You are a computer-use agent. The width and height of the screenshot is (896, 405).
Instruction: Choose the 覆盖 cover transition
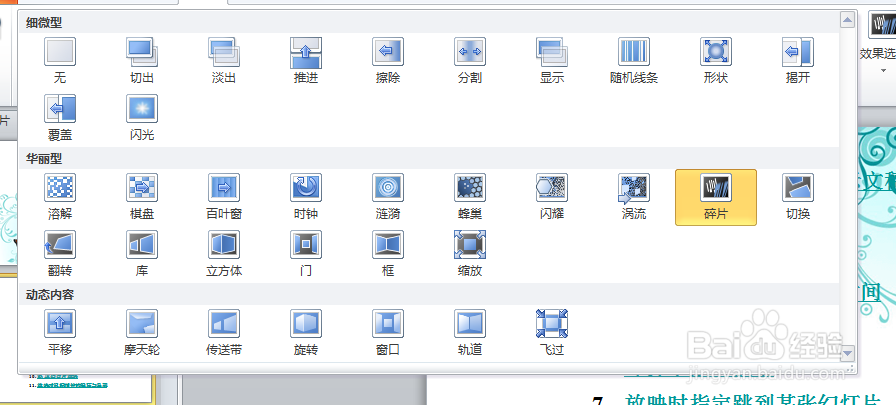tap(59, 118)
